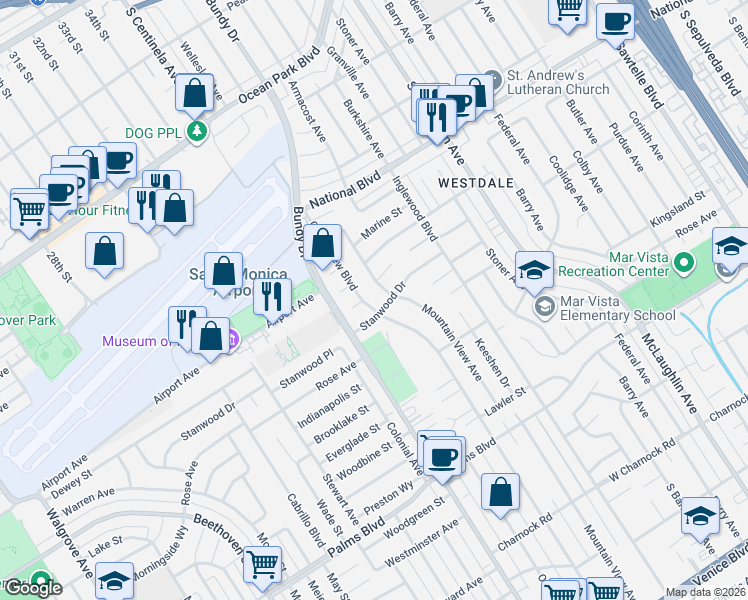This screenshot has width=748, height=600.
Task: Click the Marine St street label
Action: coord(382,223)
